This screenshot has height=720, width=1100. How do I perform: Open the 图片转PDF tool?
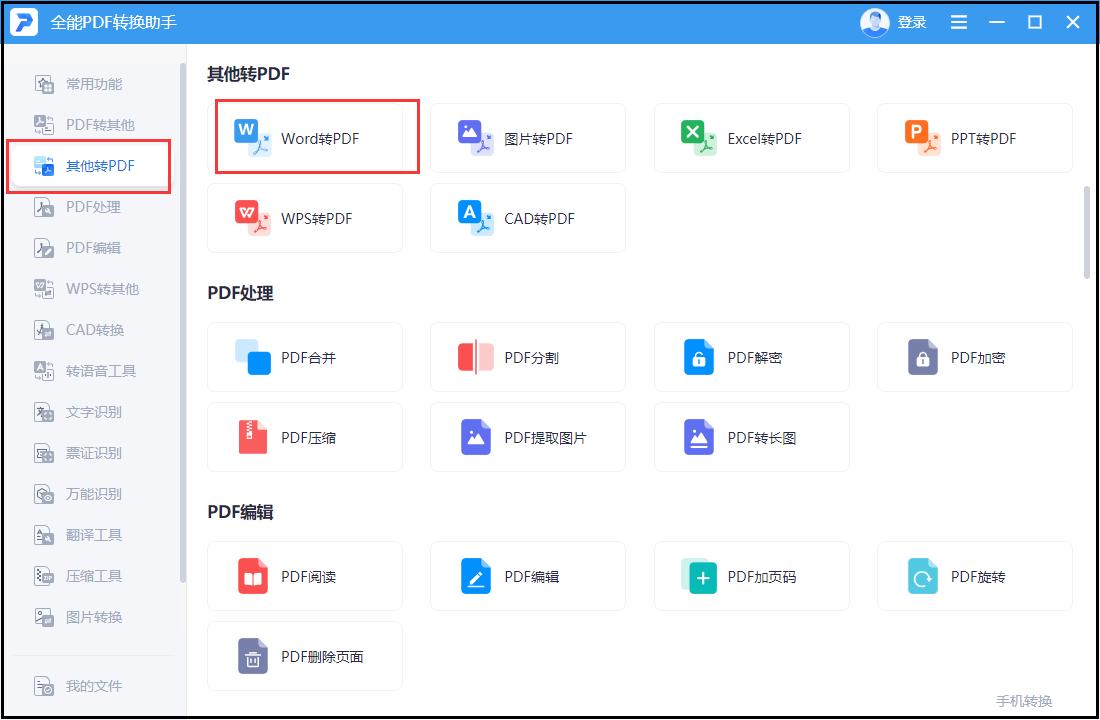[x=528, y=138]
